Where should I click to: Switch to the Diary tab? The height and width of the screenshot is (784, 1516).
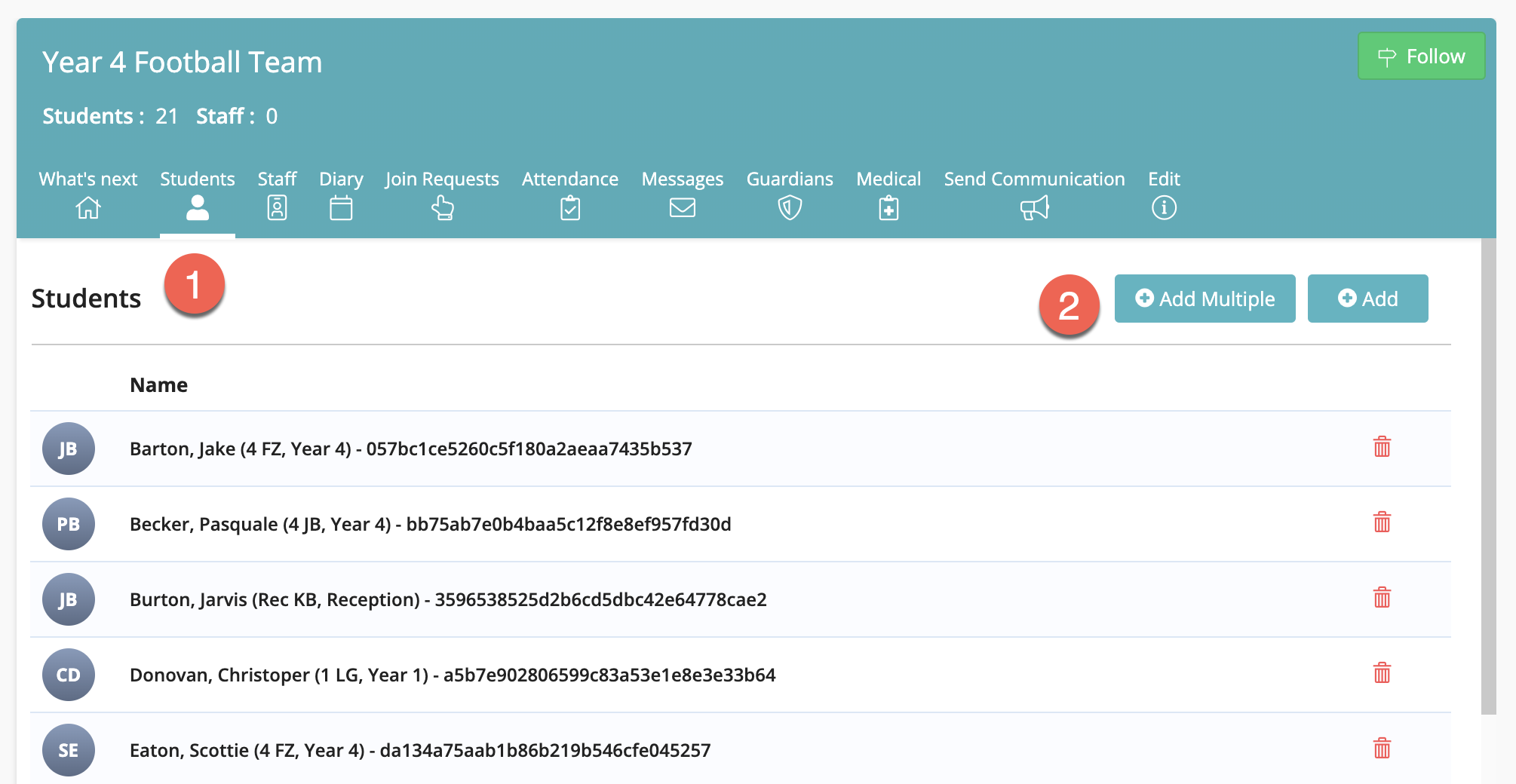pos(341,179)
